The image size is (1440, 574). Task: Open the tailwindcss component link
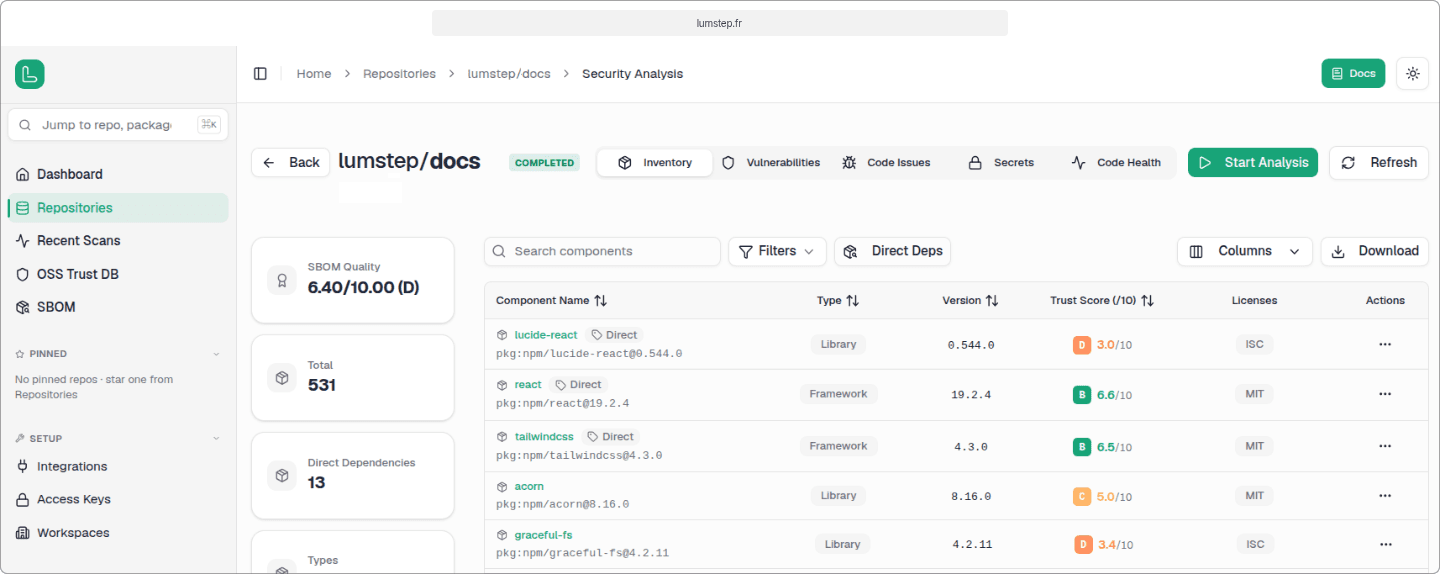click(x=544, y=436)
